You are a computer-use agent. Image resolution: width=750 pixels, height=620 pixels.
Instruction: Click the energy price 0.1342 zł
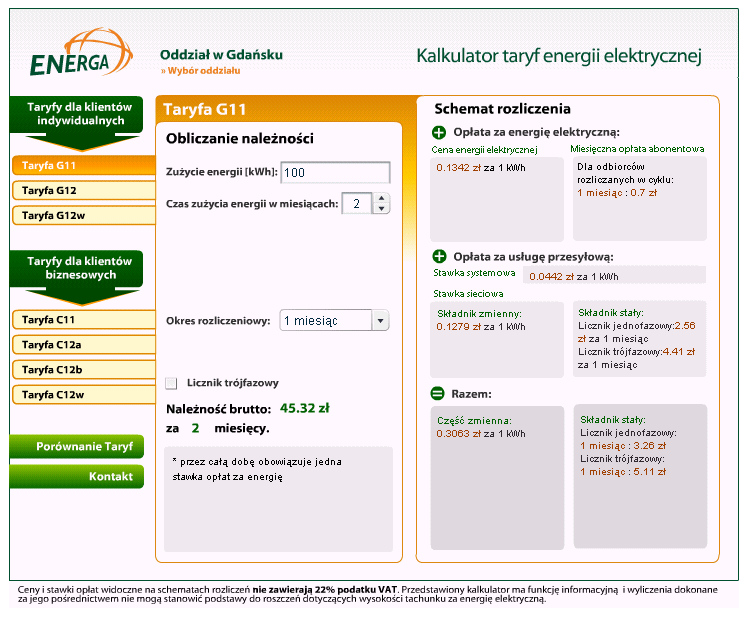[x=458, y=168]
